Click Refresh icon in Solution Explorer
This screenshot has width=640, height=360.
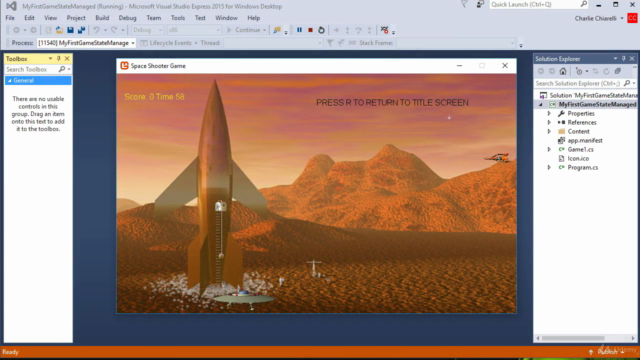coord(607,71)
